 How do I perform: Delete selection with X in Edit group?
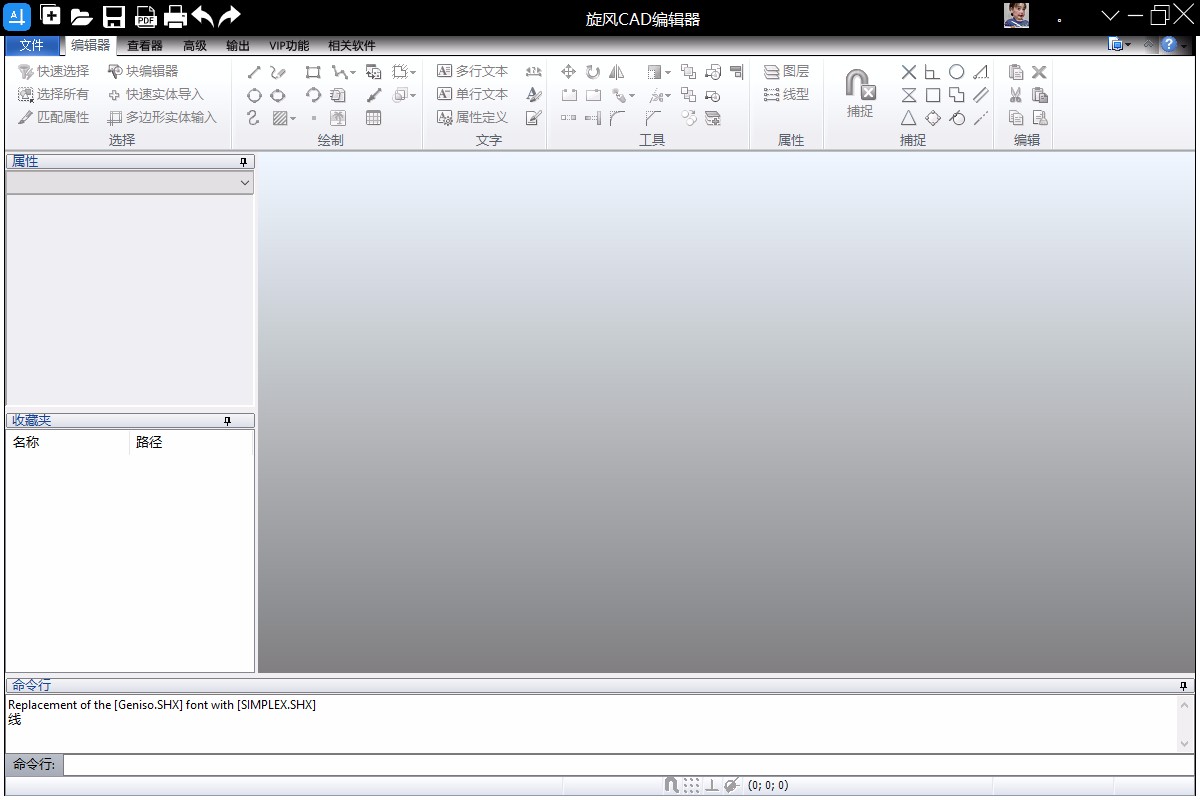click(x=1040, y=72)
